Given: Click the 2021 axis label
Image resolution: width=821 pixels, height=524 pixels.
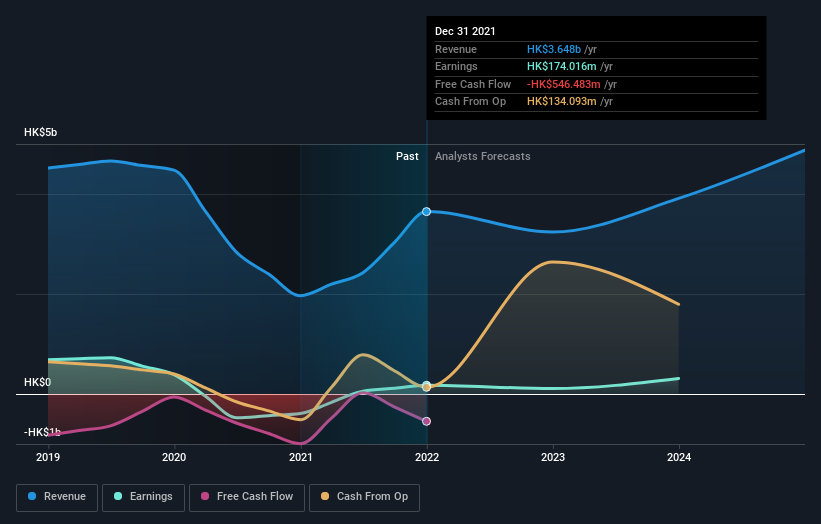Looking at the screenshot, I should (x=301, y=457).
